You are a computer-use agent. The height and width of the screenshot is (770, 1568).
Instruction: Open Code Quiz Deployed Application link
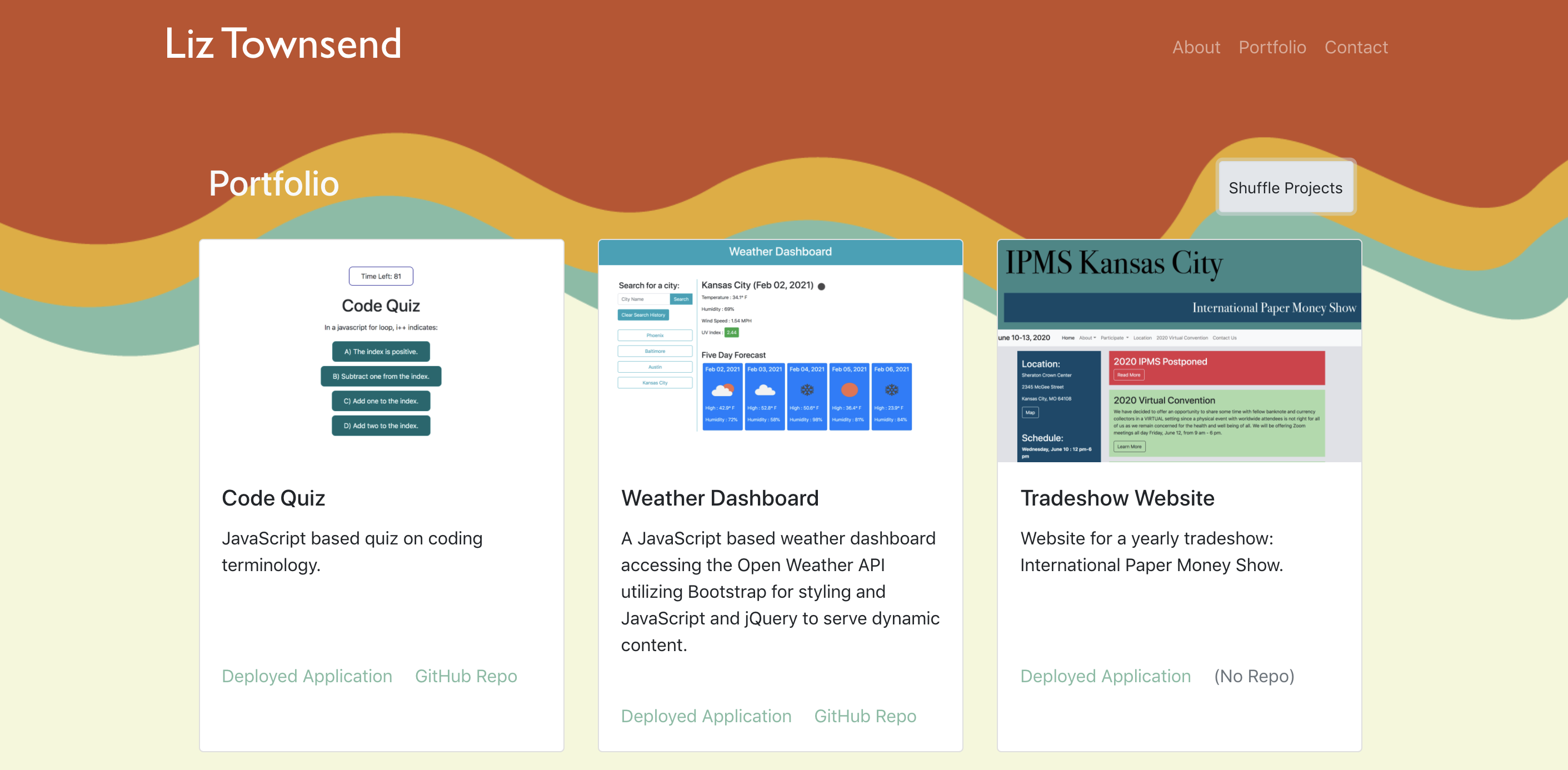(306, 676)
